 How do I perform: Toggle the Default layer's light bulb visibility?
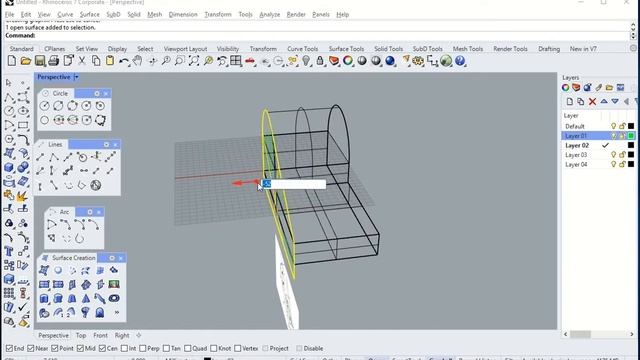[x=613, y=126]
